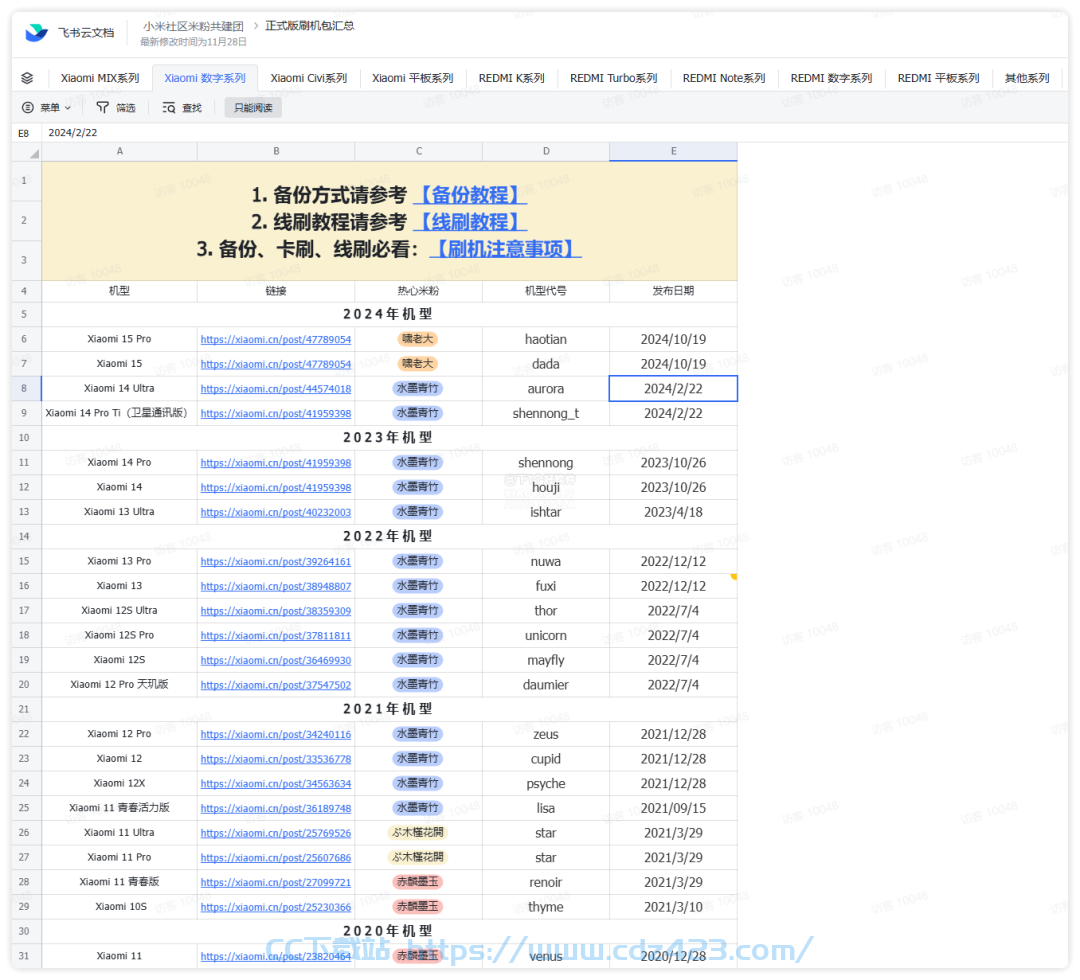Select the Xiaomi 14 Pro Ti (卫星通讯版) cell

(x=119, y=413)
